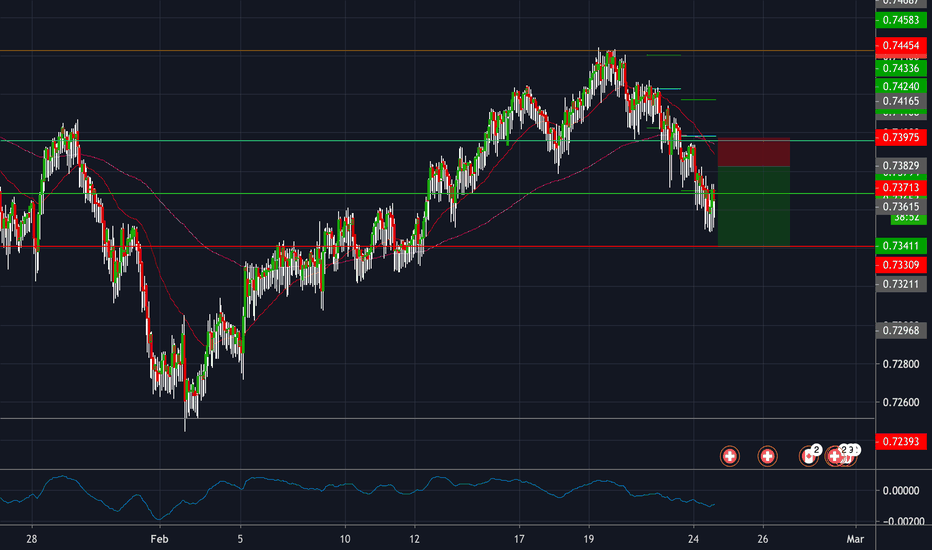932x550 pixels.
Task: Click the grey 0.74165 price label
Action: (900, 101)
